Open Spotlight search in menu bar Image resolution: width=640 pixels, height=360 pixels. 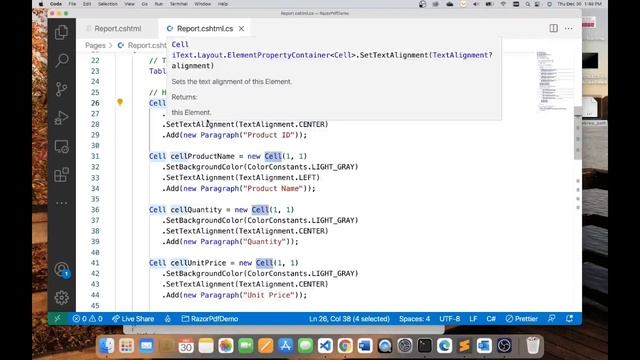pyautogui.click(x=527, y=4)
